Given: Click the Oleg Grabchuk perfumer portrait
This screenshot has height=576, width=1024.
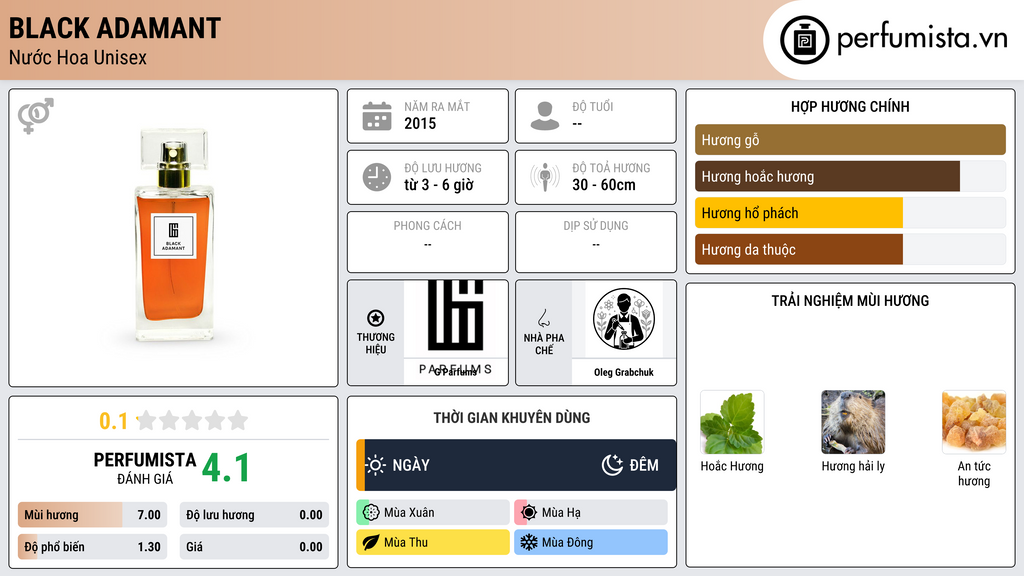Looking at the screenshot, I should [x=624, y=319].
